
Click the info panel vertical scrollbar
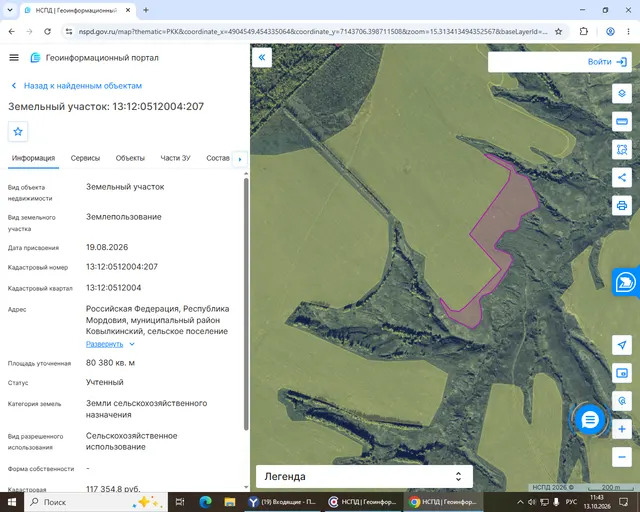point(246,304)
